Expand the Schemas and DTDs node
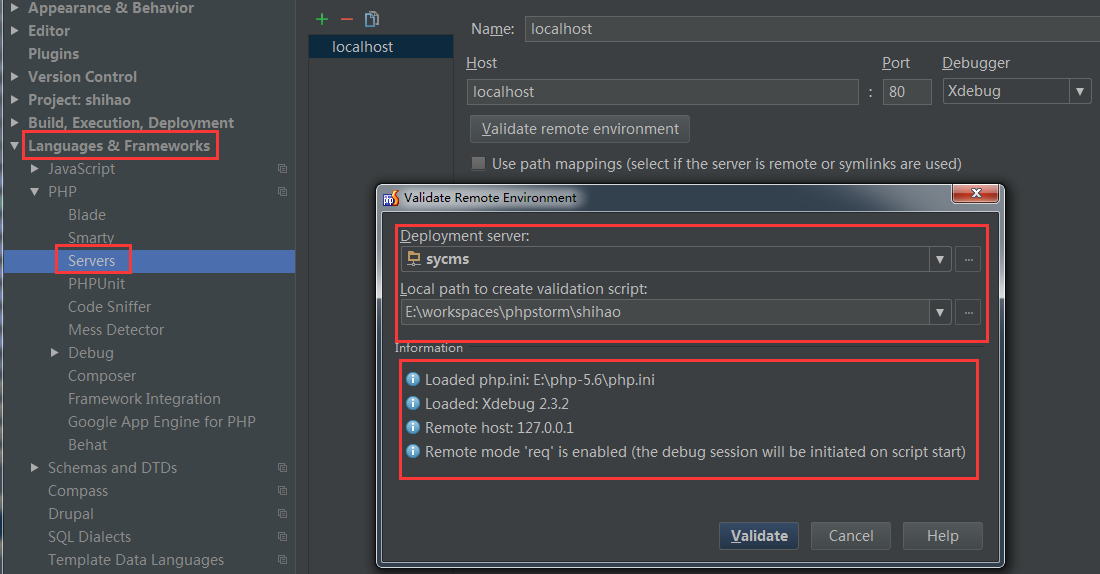1100x574 pixels. click(x=34, y=467)
